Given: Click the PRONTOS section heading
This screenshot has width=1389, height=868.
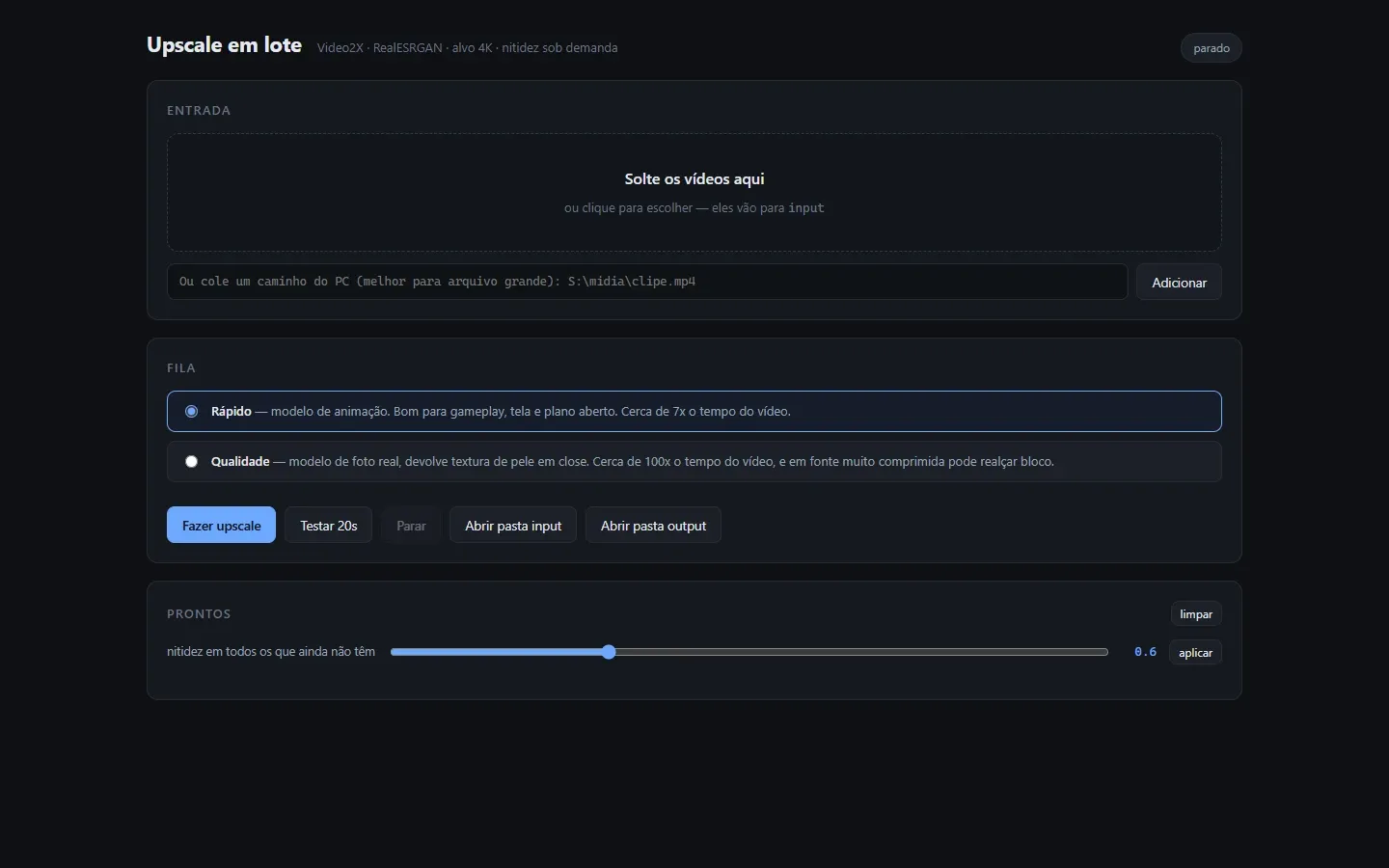Looking at the screenshot, I should [x=199, y=614].
